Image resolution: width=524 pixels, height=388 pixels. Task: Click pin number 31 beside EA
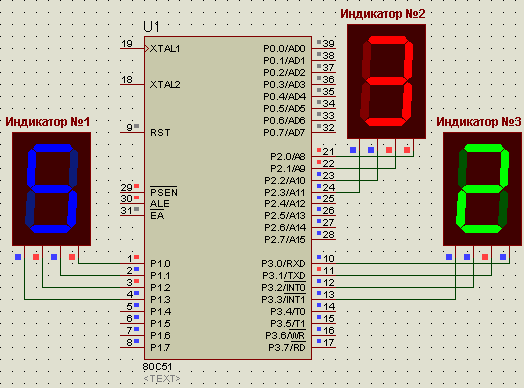[127, 211]
